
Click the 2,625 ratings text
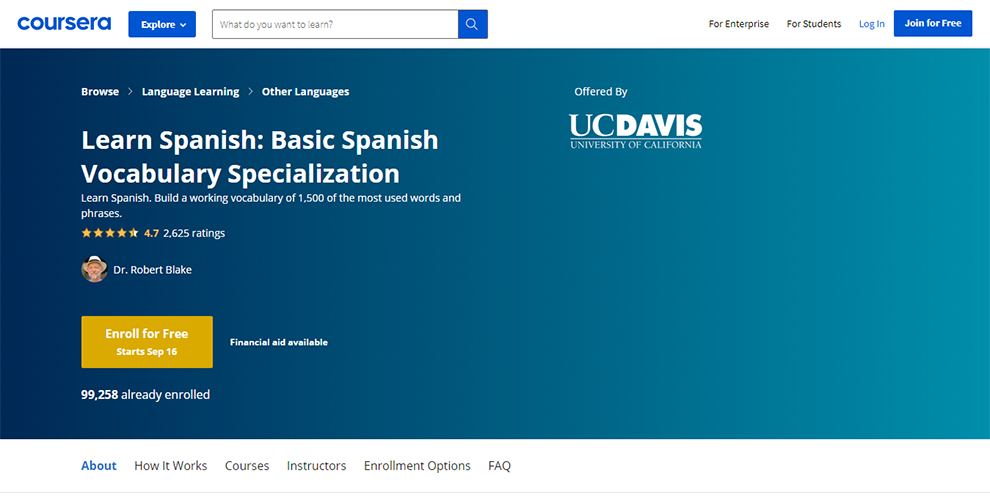click(194, 233)
